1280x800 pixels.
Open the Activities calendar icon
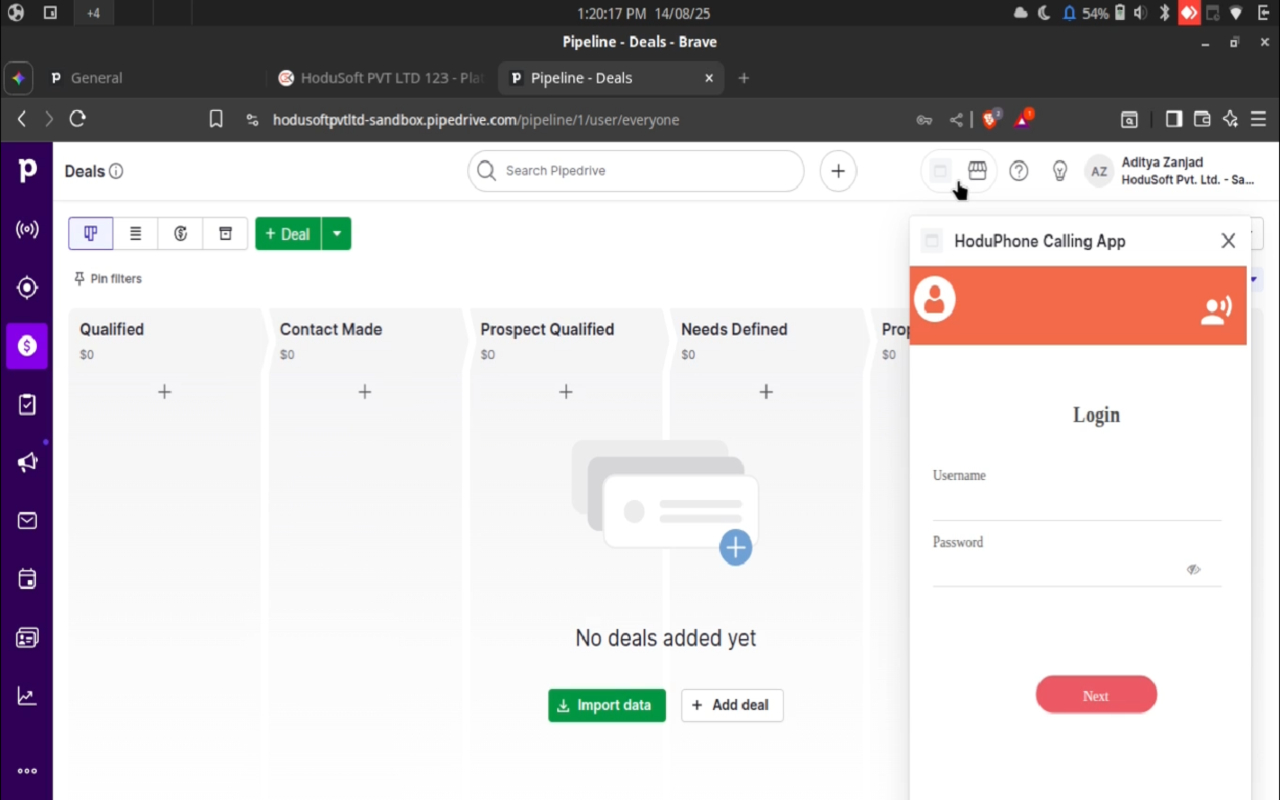27,579
